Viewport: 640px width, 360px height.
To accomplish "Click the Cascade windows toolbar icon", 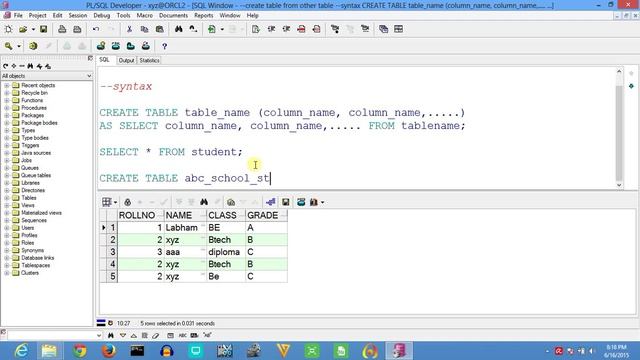I will (383, 29).
